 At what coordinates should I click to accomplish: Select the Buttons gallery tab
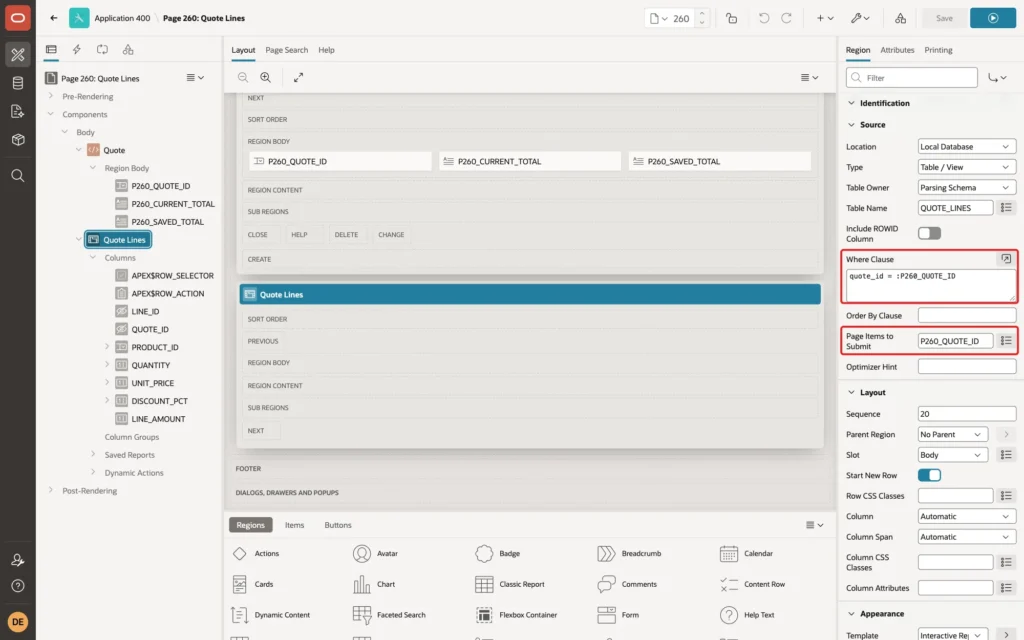tap(338, 525)
